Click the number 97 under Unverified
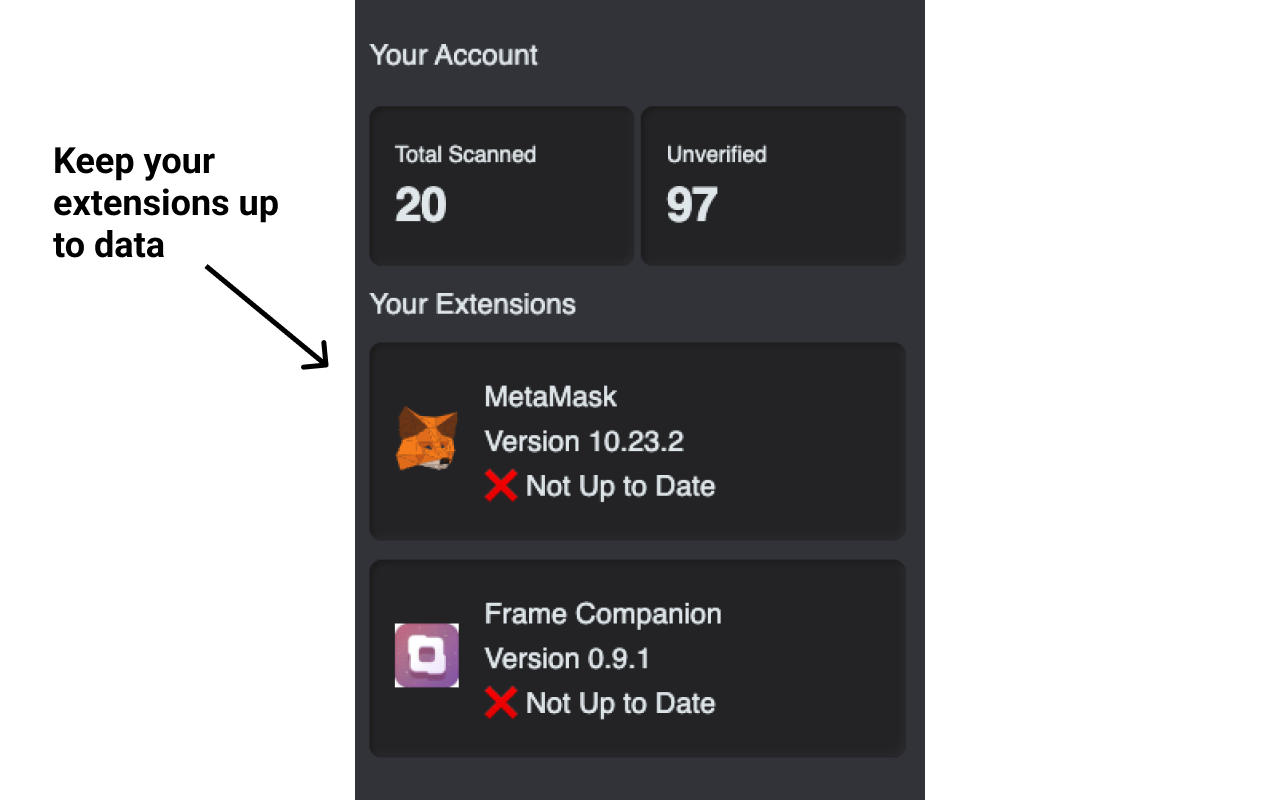Viewport: 1280px width, 800px height. 692,206
